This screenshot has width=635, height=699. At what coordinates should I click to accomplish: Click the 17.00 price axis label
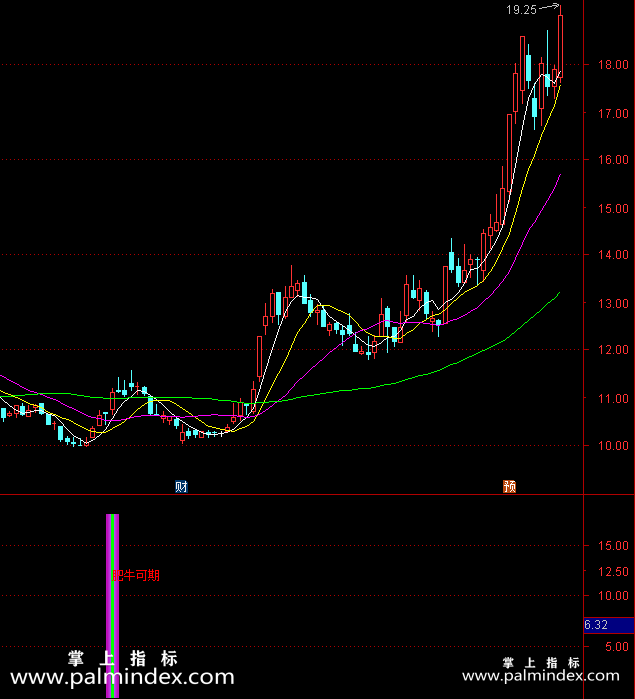[613, 114]
